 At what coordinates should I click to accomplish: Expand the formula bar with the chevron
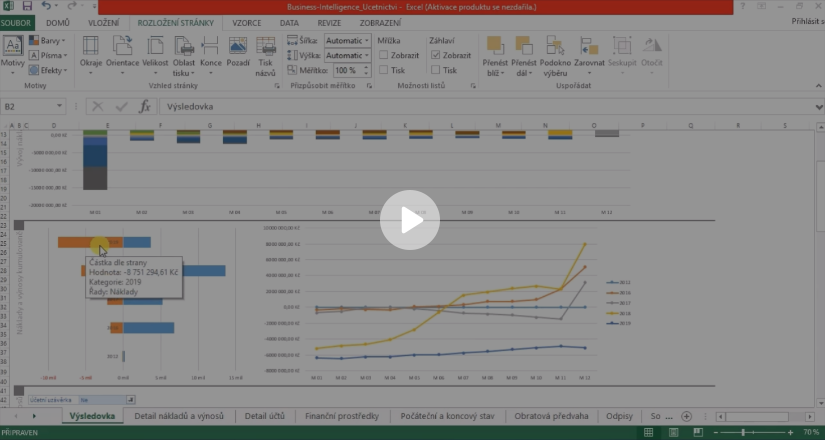(819, 107)
